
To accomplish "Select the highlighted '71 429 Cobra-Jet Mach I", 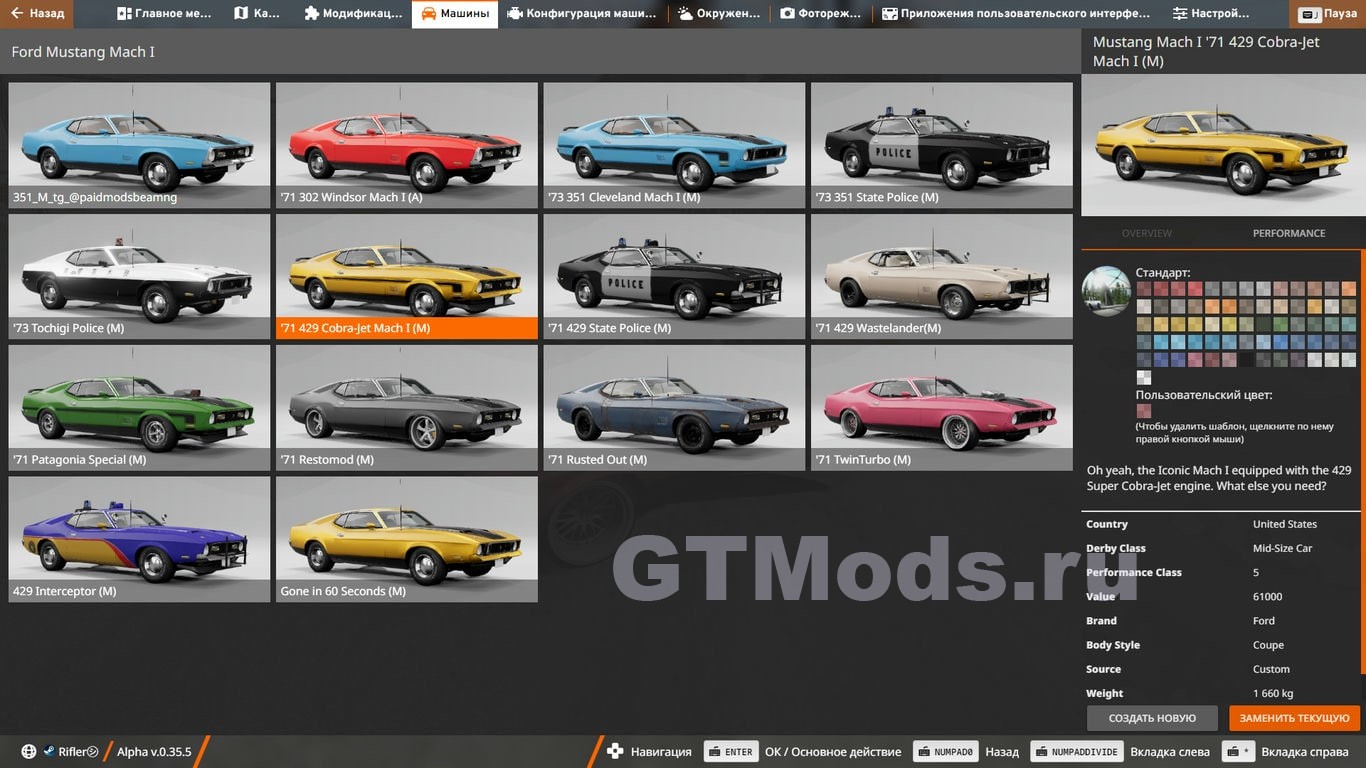I will click(x=407, y=276).
